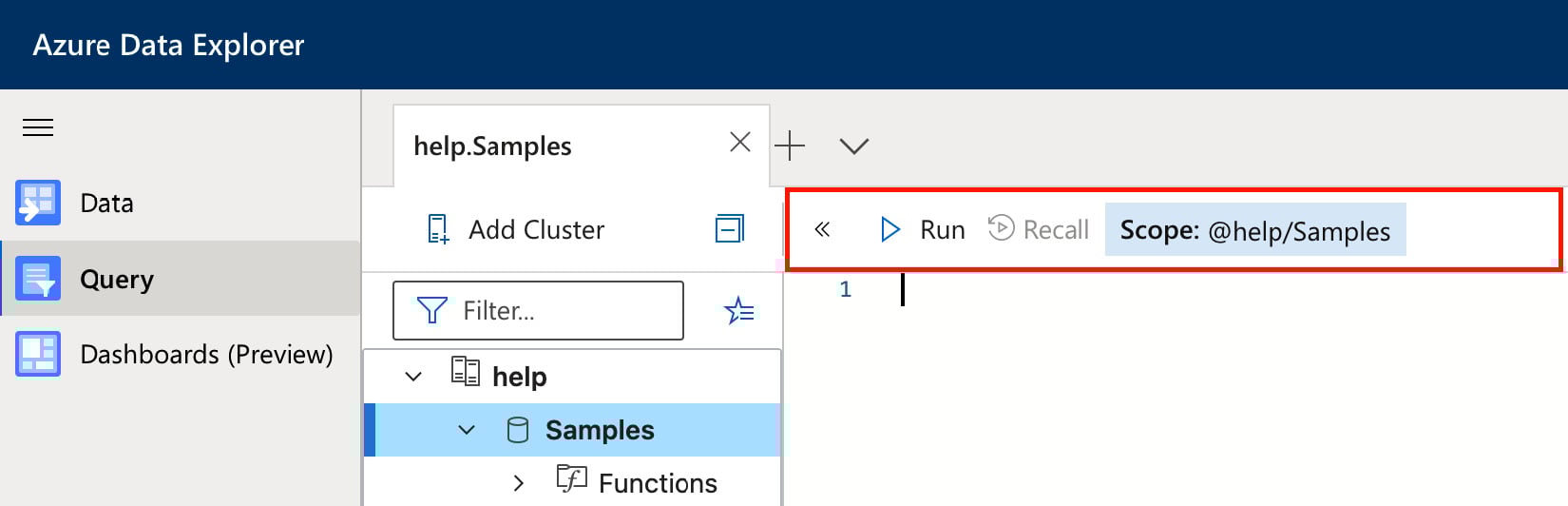
Task: Click the funnel filter icon
Action: (432, 310)
